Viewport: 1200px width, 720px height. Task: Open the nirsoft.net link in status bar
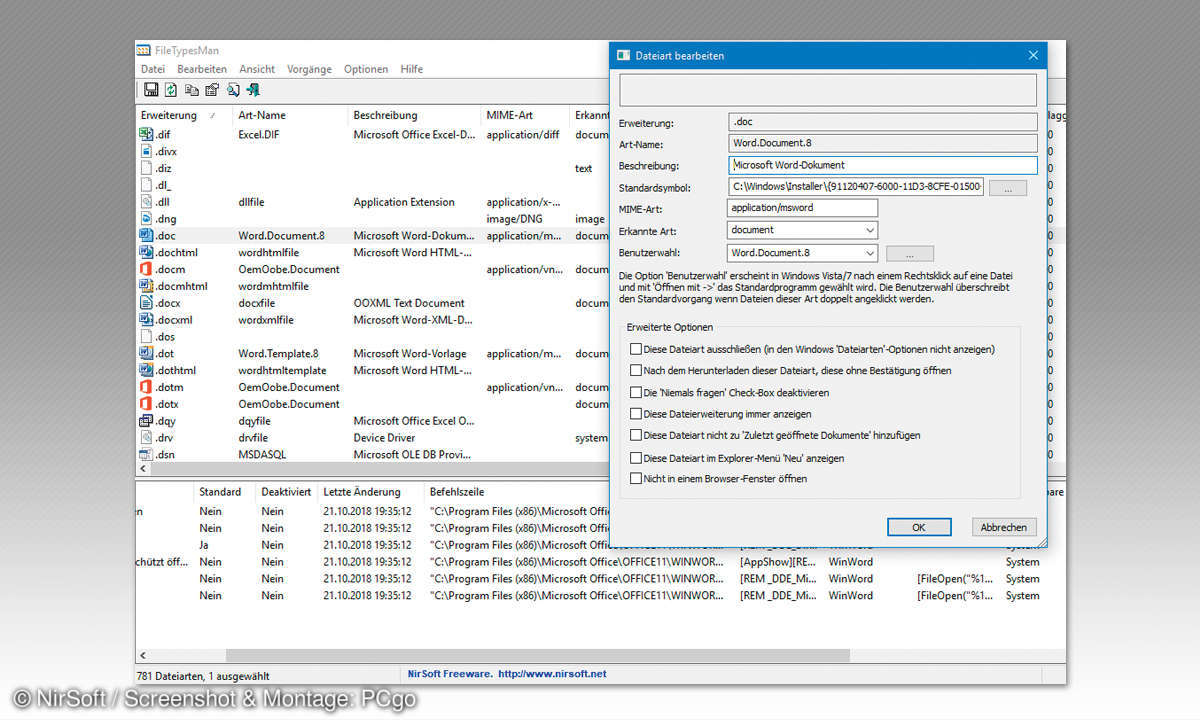pyautogui.click(x=552, y=674)
